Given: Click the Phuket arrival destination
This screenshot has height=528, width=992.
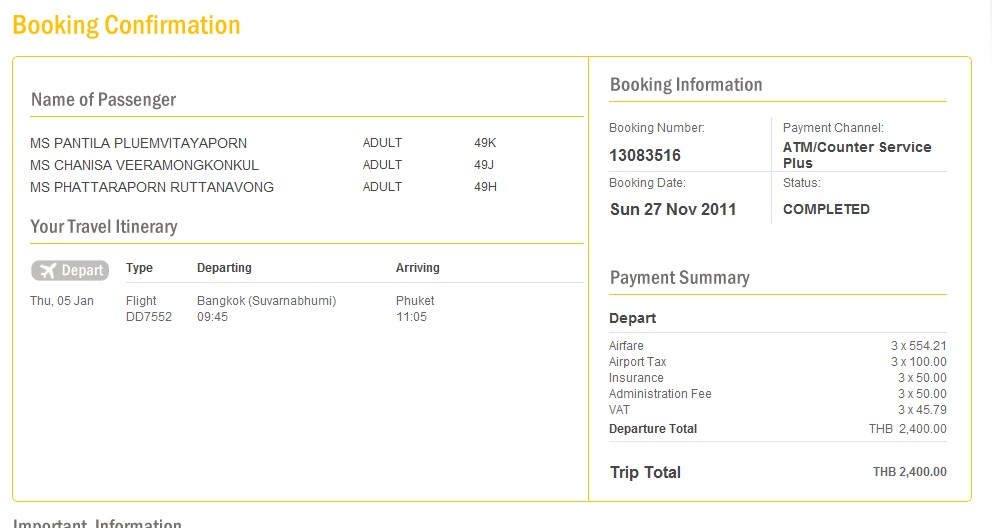Looking at the screenshot, I should tap(415, 301).
